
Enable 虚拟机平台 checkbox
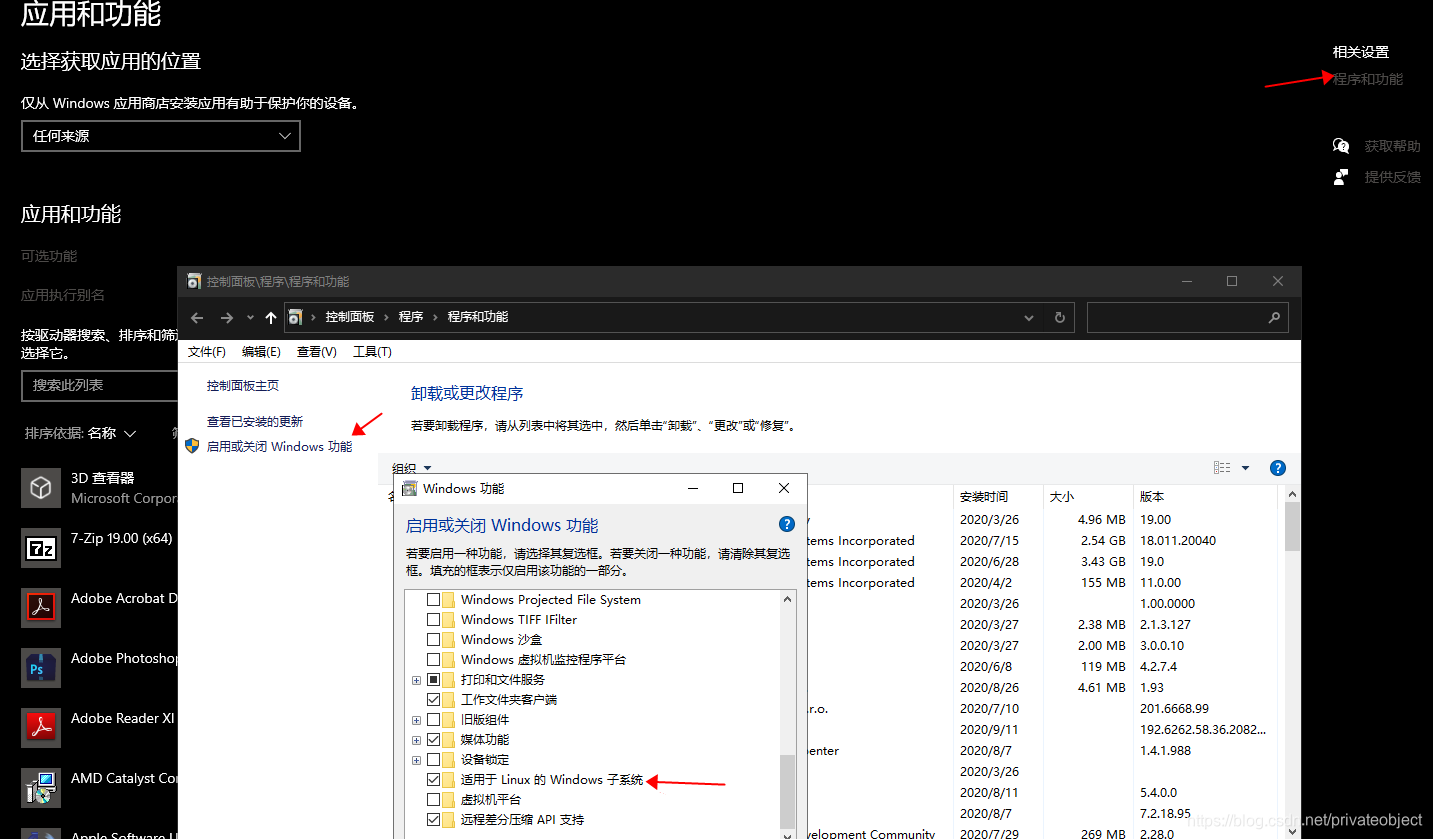(x=434, y=800)
